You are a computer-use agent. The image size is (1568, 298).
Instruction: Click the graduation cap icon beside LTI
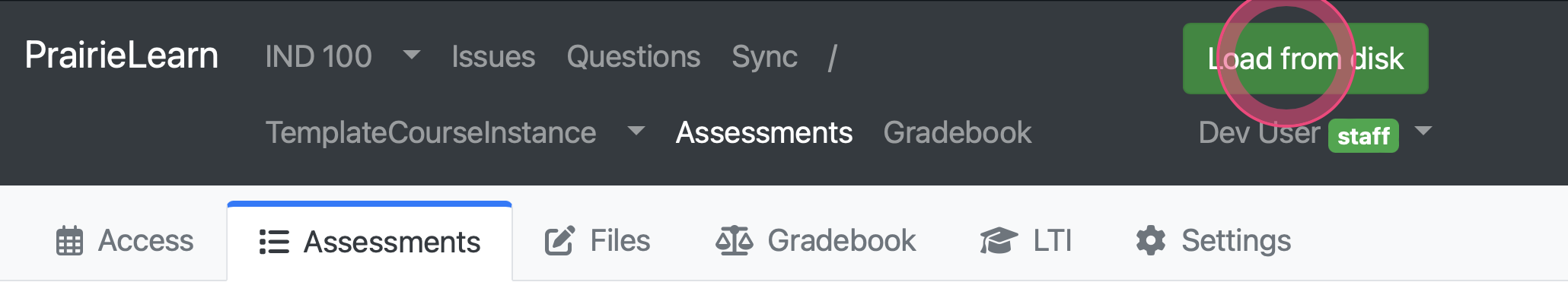[999, 241]
